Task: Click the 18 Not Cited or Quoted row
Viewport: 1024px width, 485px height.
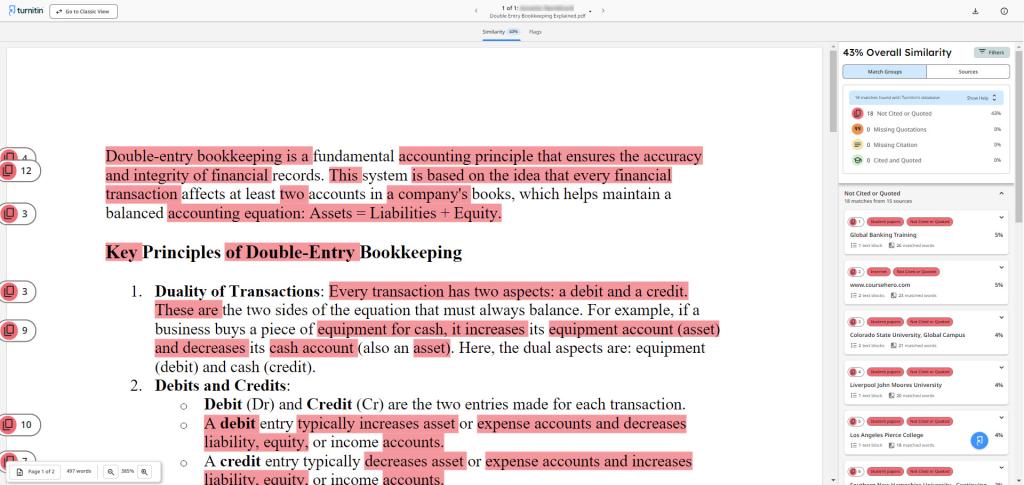Action: (926, 114)
